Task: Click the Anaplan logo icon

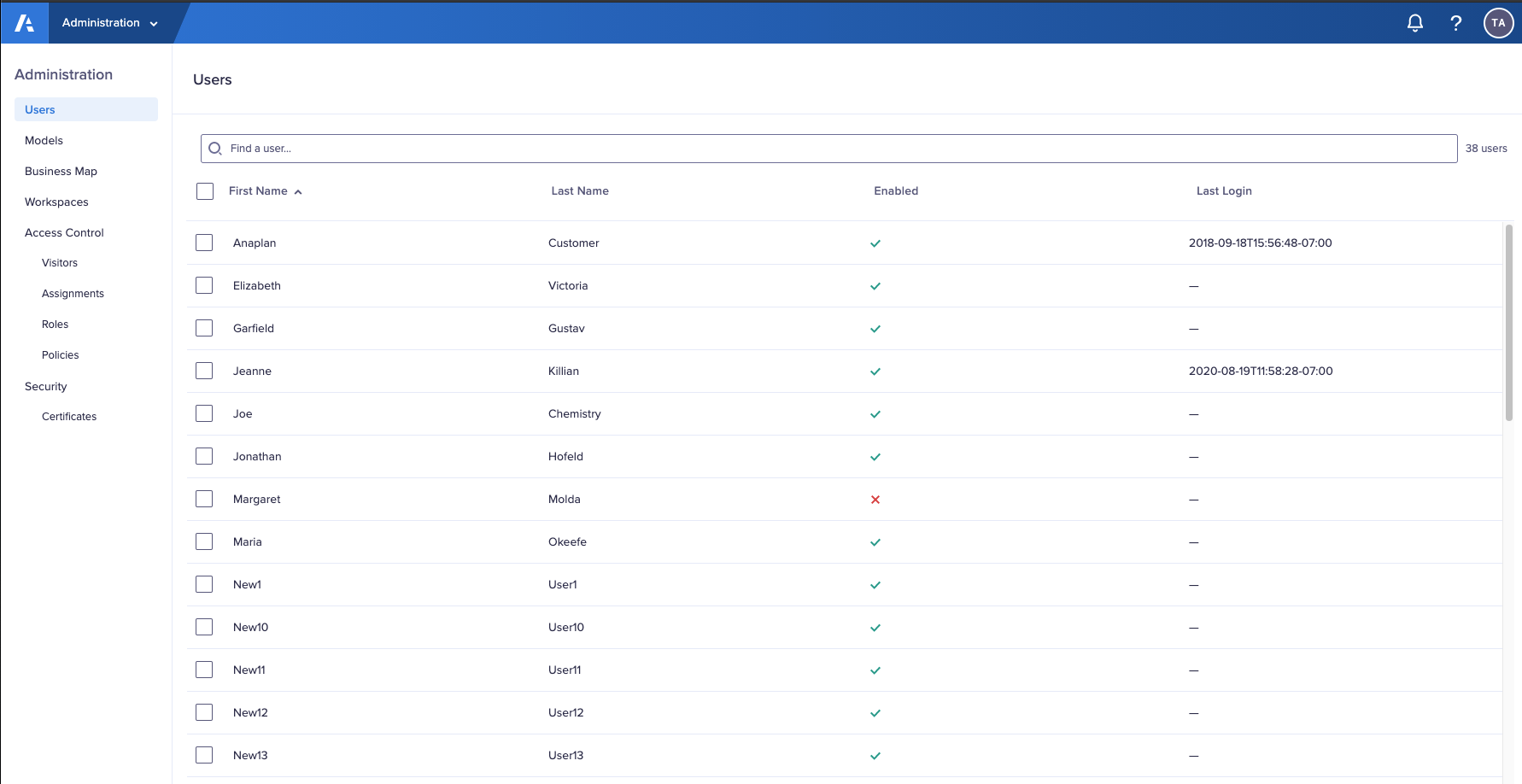Action: [x=25, y=23]
